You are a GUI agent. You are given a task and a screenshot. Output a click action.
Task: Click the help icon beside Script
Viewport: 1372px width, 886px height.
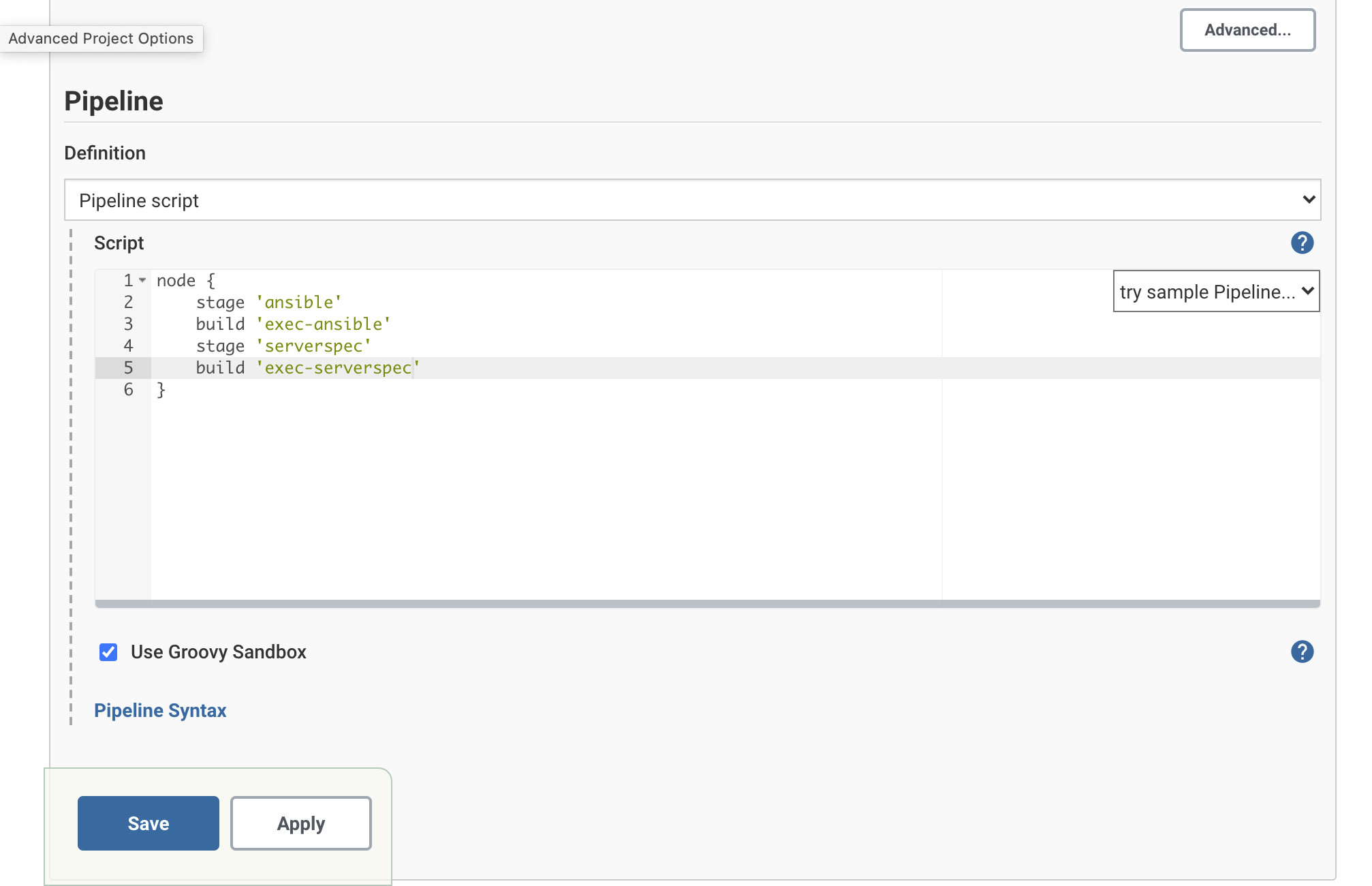tap(1301, 243)
